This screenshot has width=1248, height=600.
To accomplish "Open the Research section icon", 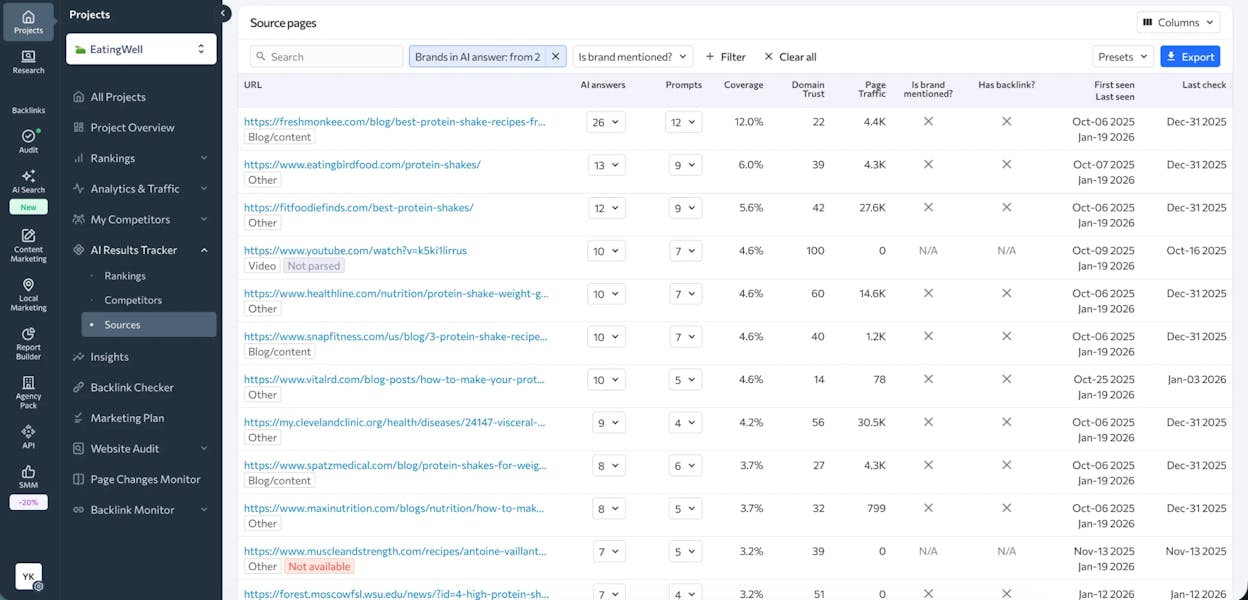I will point(28,62).
